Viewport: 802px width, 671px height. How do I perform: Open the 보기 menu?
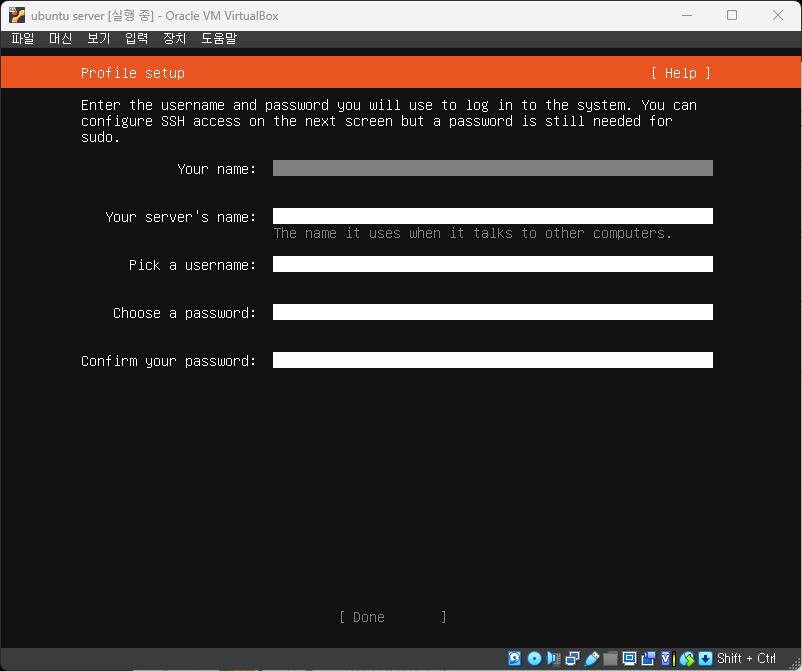(98, 38)
